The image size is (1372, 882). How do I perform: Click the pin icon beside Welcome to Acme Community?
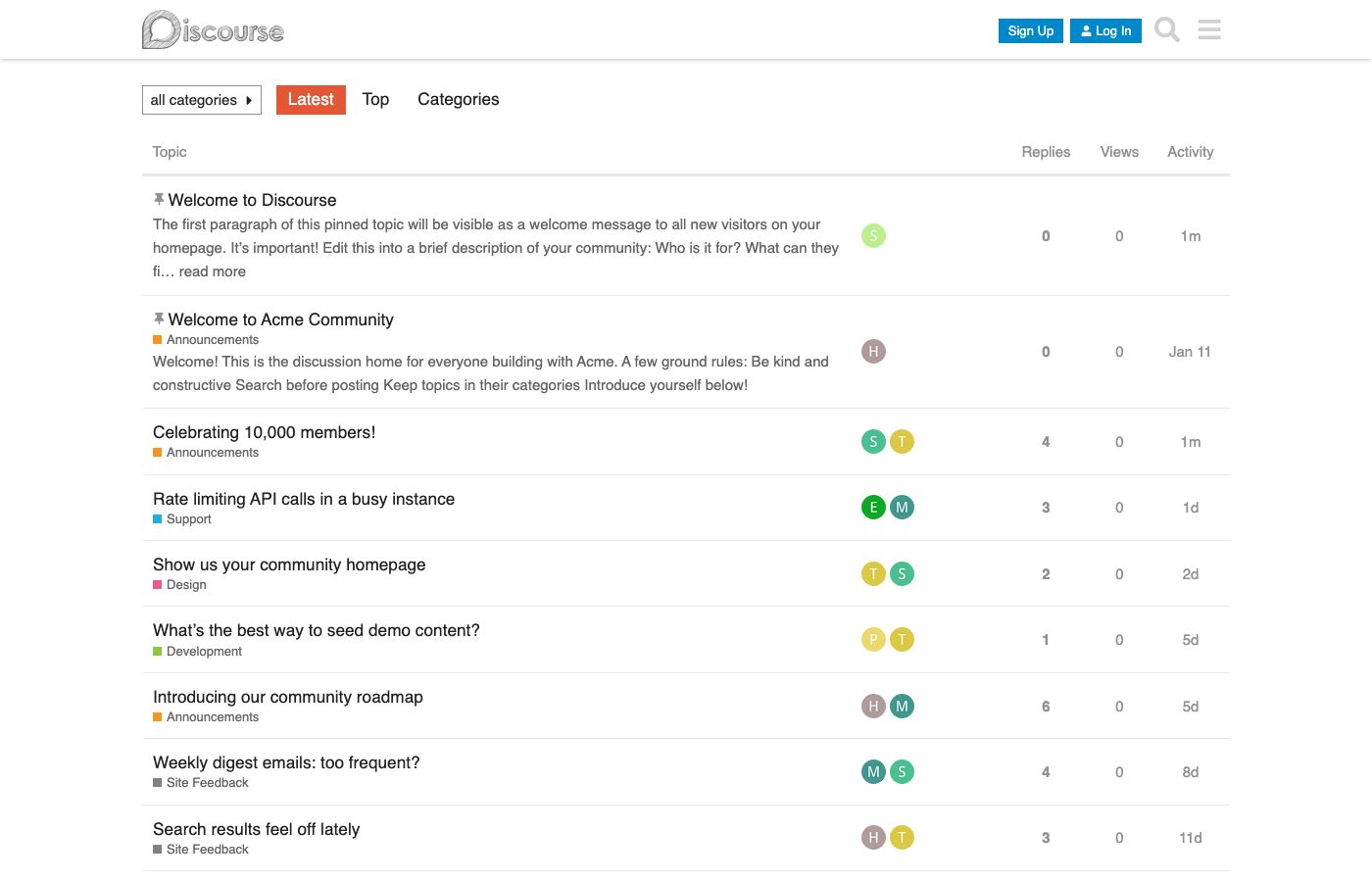(159, 318)
